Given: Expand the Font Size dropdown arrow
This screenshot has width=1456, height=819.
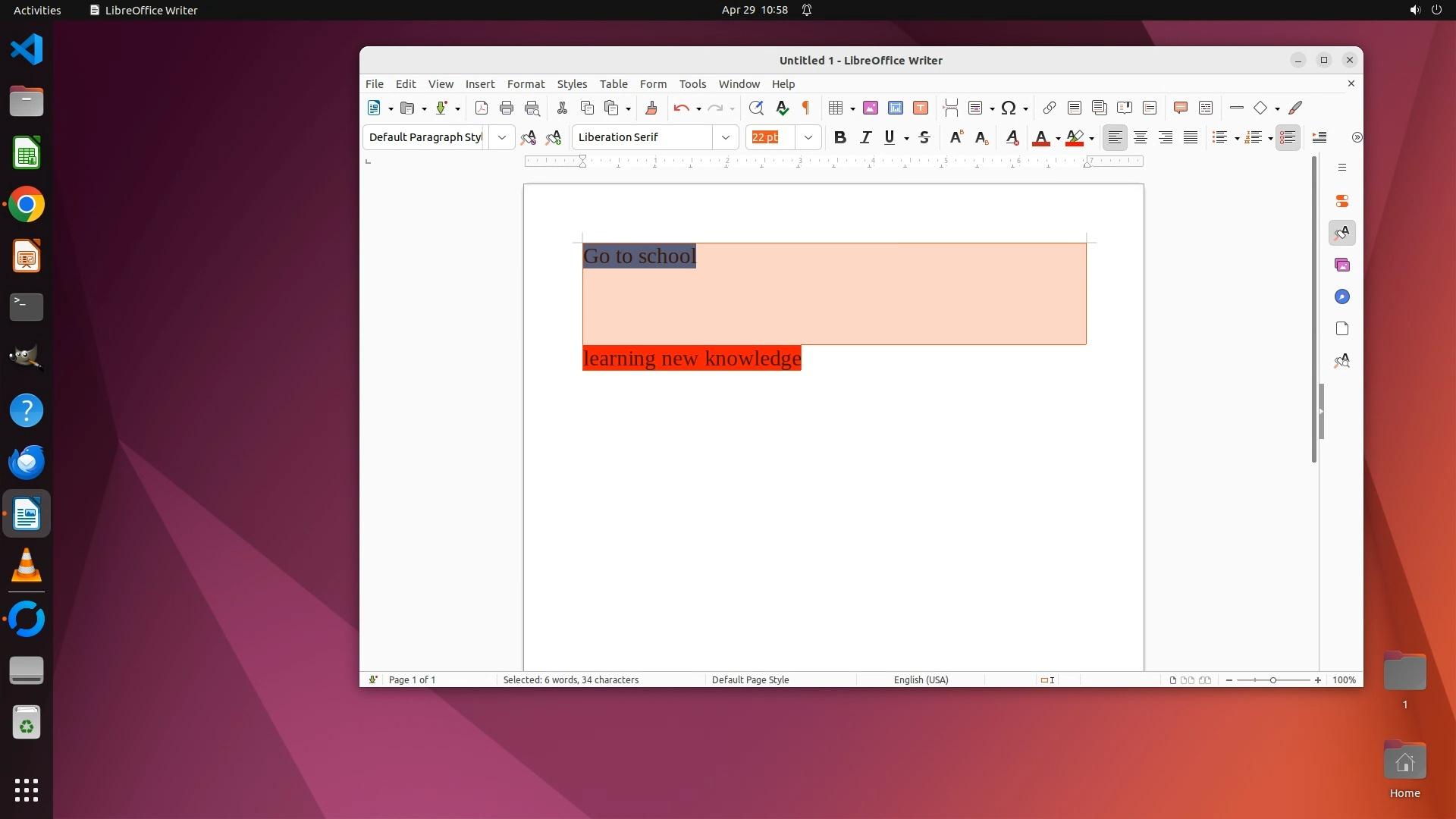Looking at the screenshot, I should 808,137.
